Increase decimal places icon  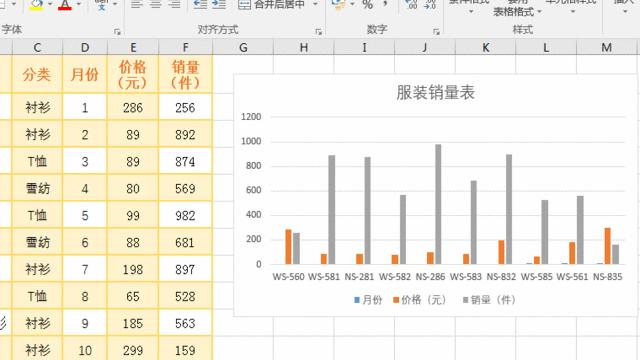(x=411, y=4)
